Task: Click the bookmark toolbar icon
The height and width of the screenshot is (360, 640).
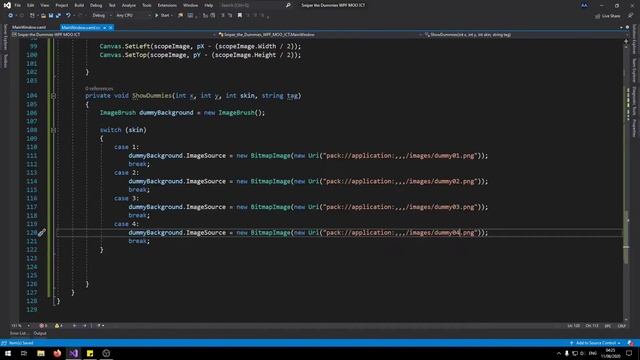Action: (x=240, y=16)
